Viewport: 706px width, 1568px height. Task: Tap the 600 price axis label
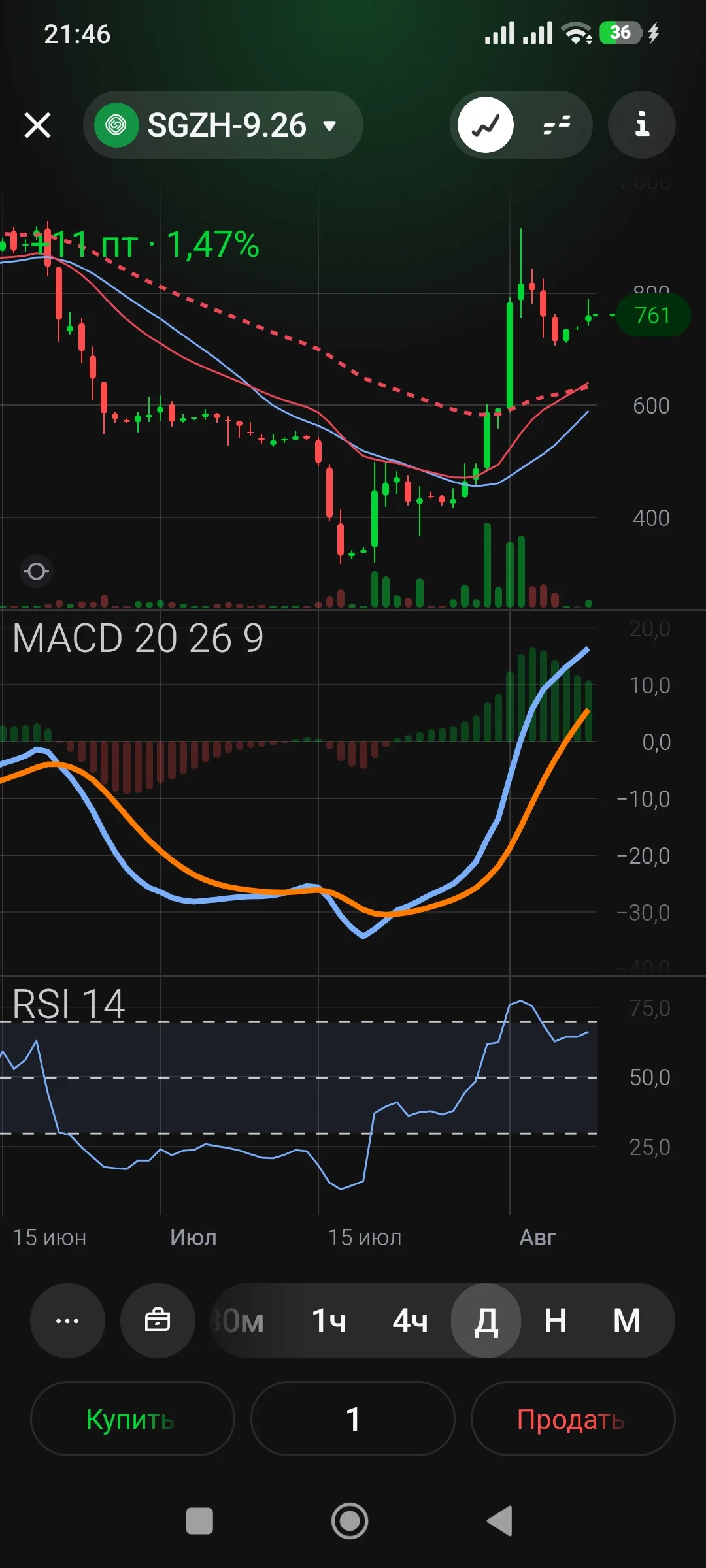651,406
